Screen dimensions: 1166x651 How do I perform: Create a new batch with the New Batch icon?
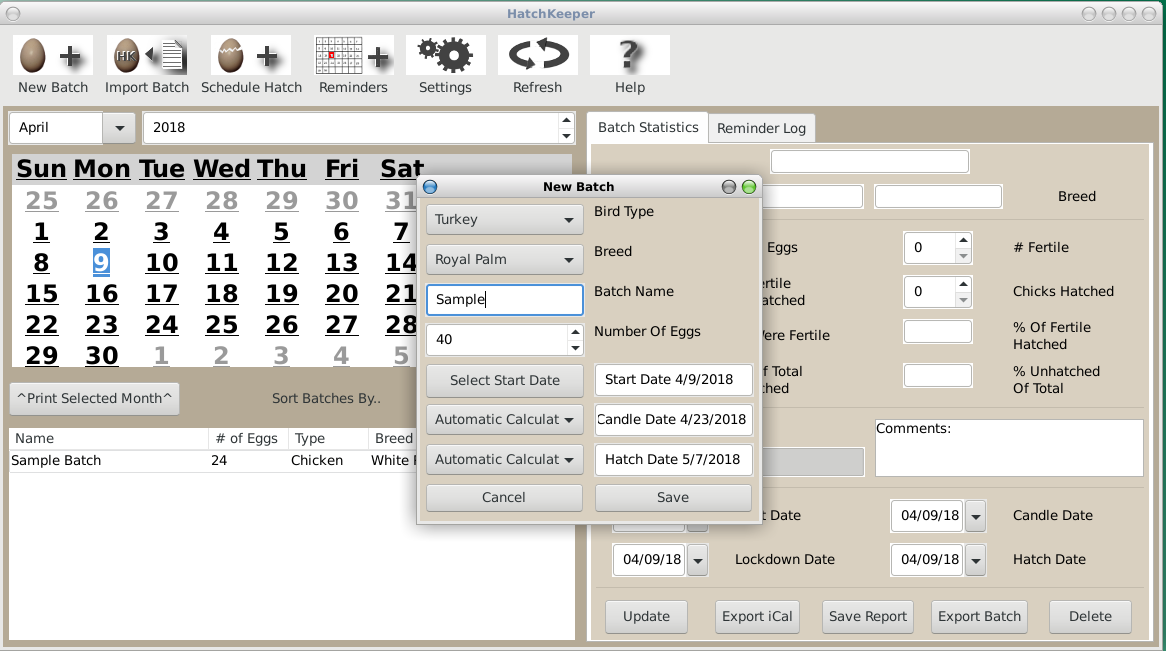(x=52, y=55)
